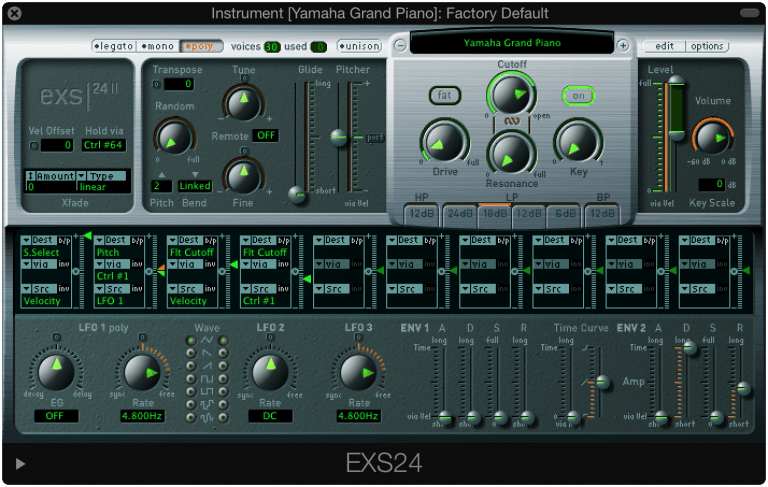
Task: Click Yamaha Grand Piano instrument name display
Action: pyautogui.click(x=512, y=43)
